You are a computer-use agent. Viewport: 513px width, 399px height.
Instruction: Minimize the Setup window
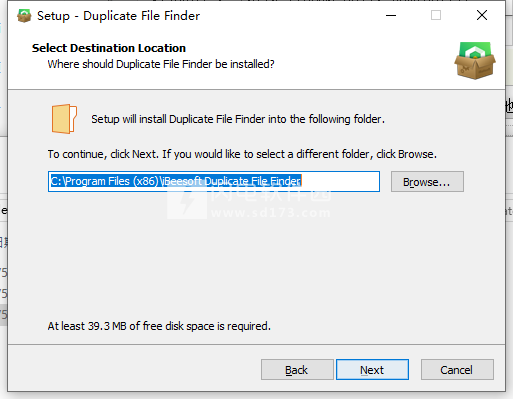tap(391, 15)
